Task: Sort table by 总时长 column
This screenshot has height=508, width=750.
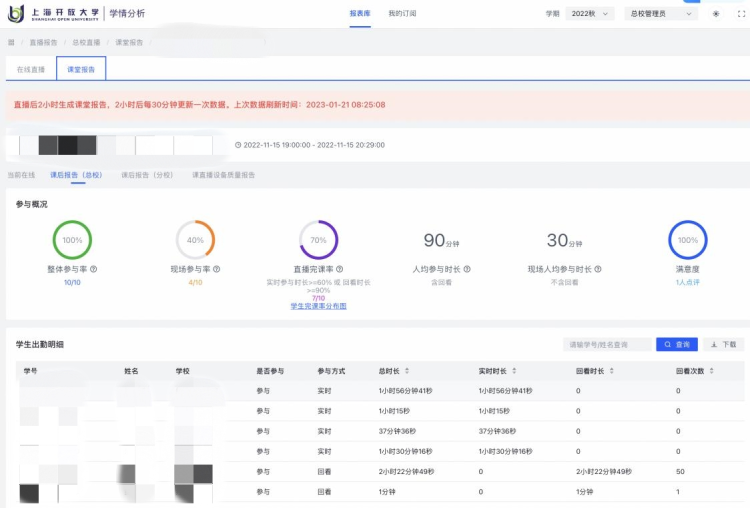Action: click(406, 371)
